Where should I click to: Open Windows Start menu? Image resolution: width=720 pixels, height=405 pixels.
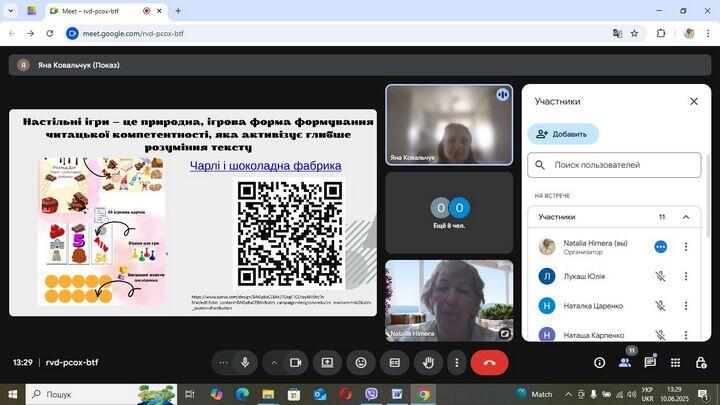pos(12,394)
